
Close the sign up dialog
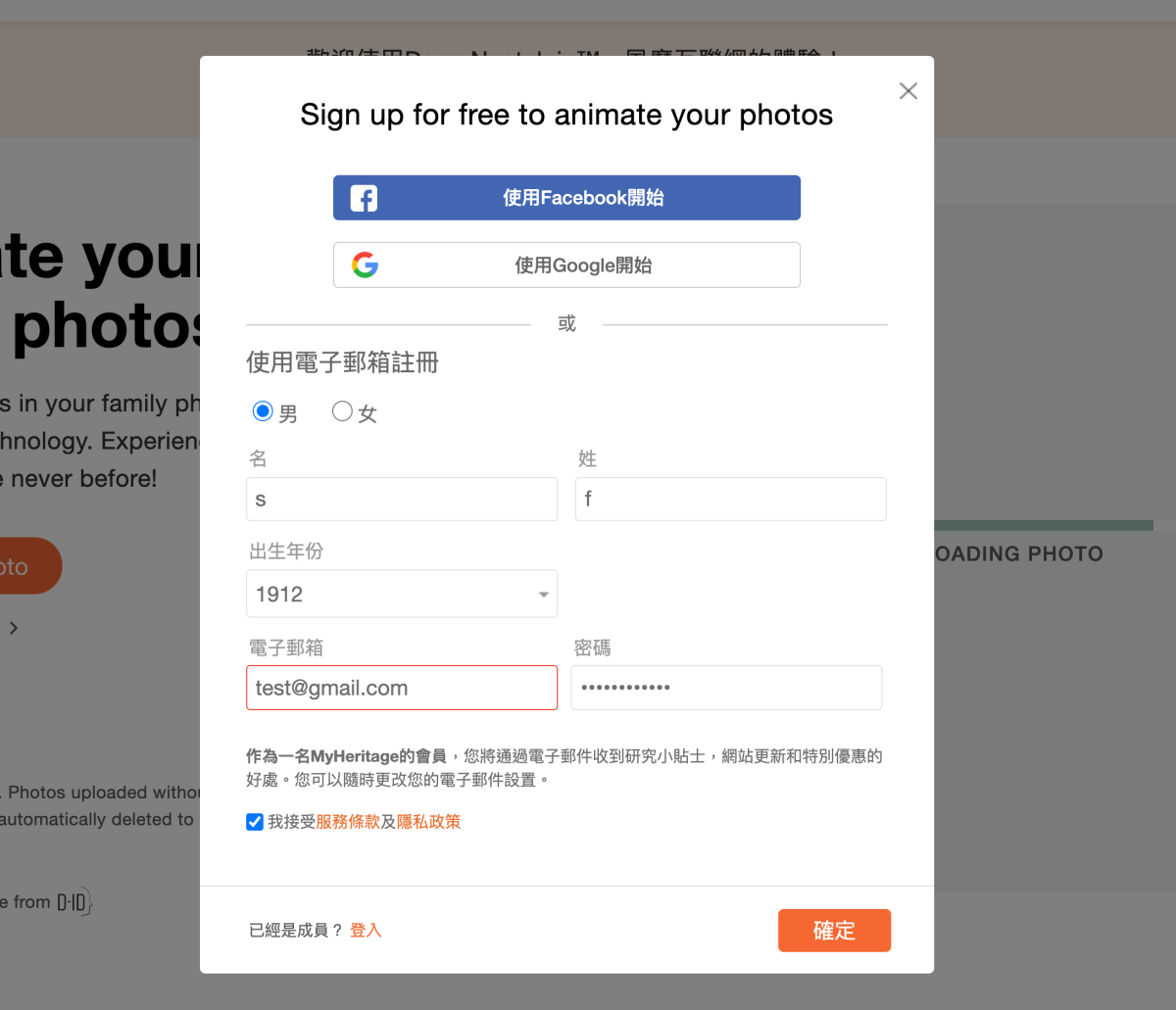pos(908,91)
